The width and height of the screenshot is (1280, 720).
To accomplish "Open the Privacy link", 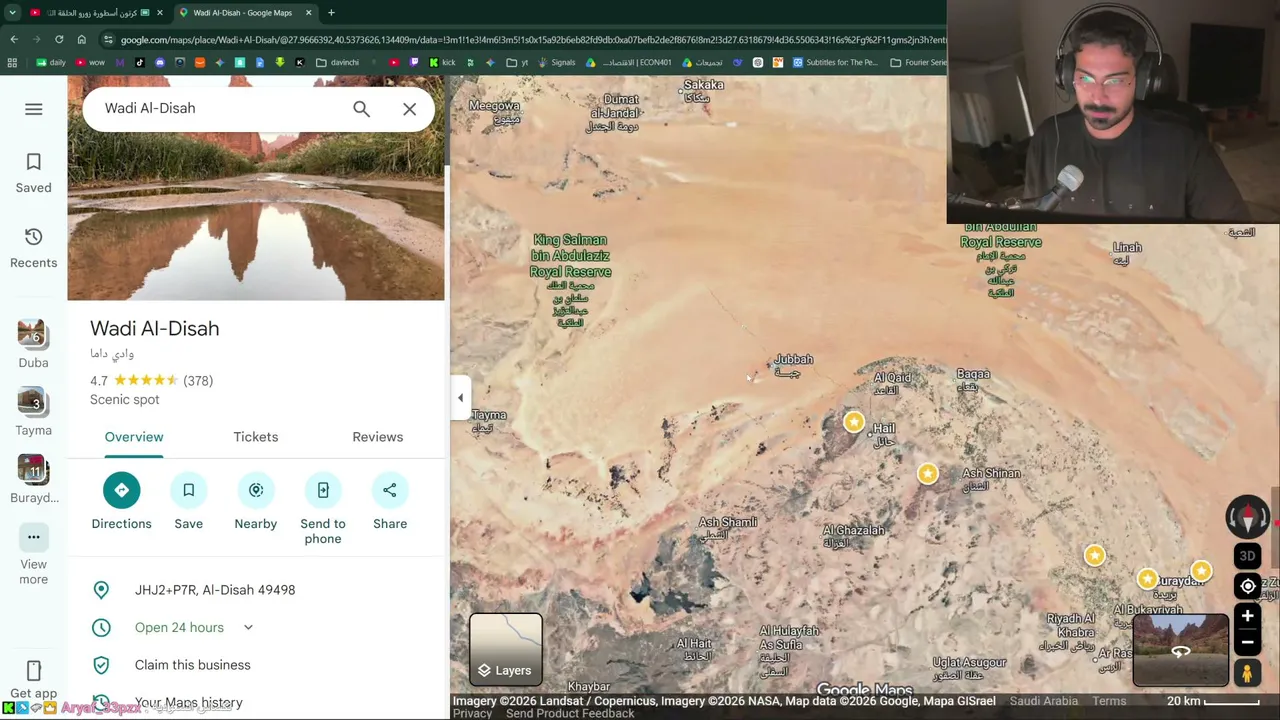I will click(x=472, y=713).
